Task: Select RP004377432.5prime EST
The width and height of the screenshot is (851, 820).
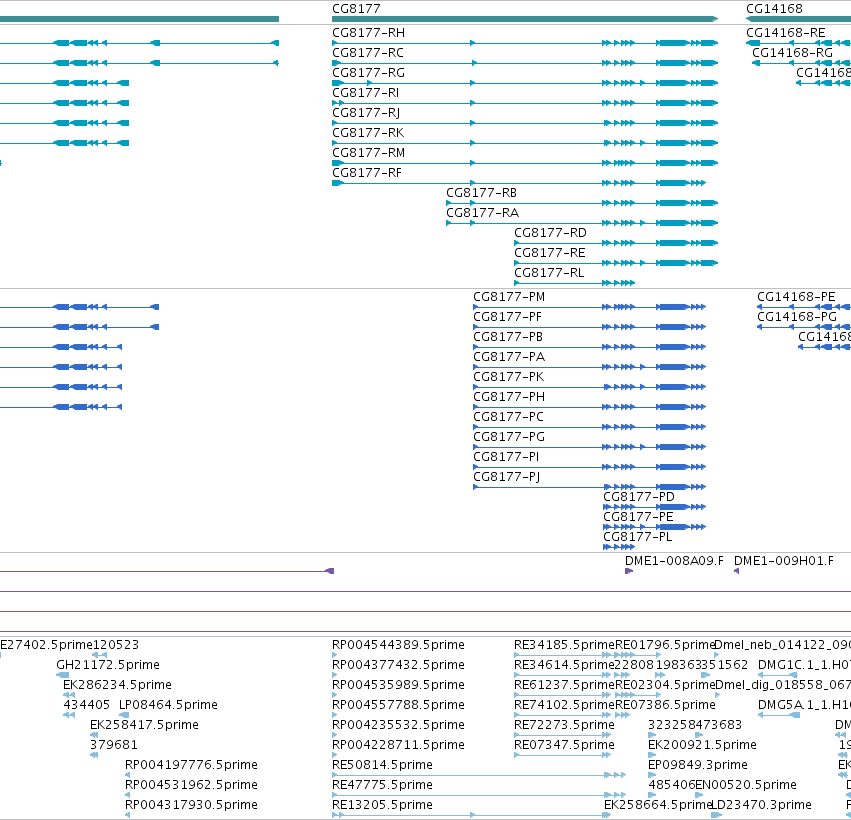Action: [398, 665]
